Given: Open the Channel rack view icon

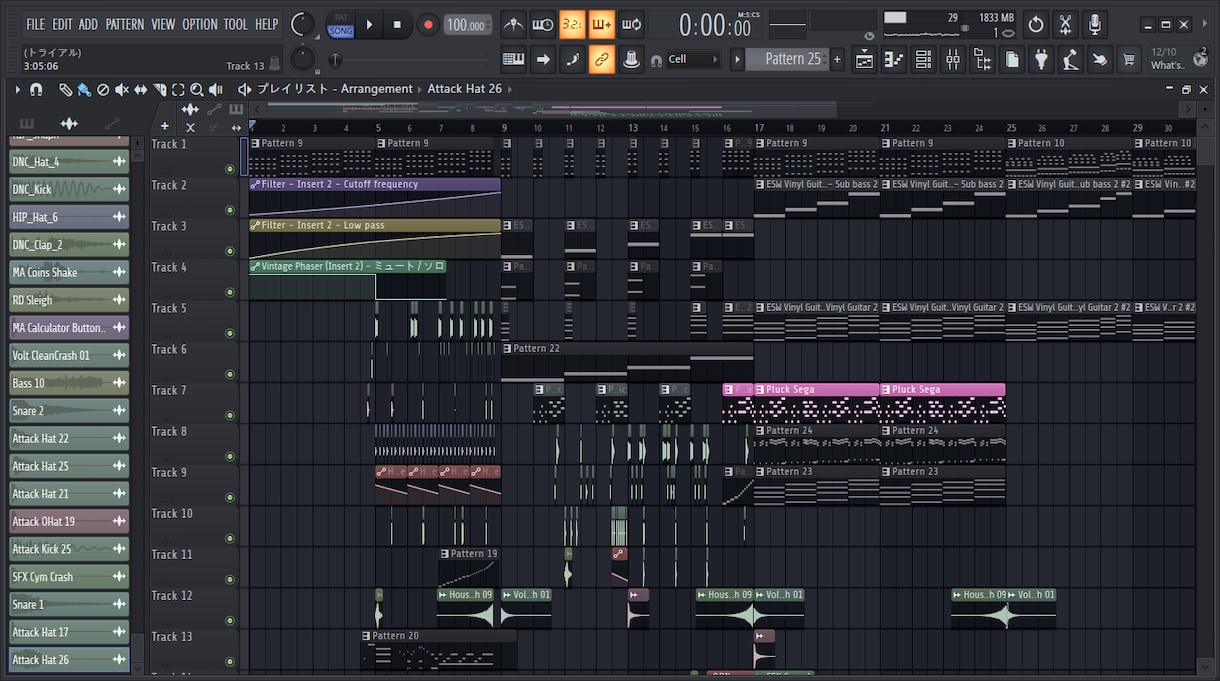Looking at the screenshot, I should pyautogui.click(x=923, y=60).
